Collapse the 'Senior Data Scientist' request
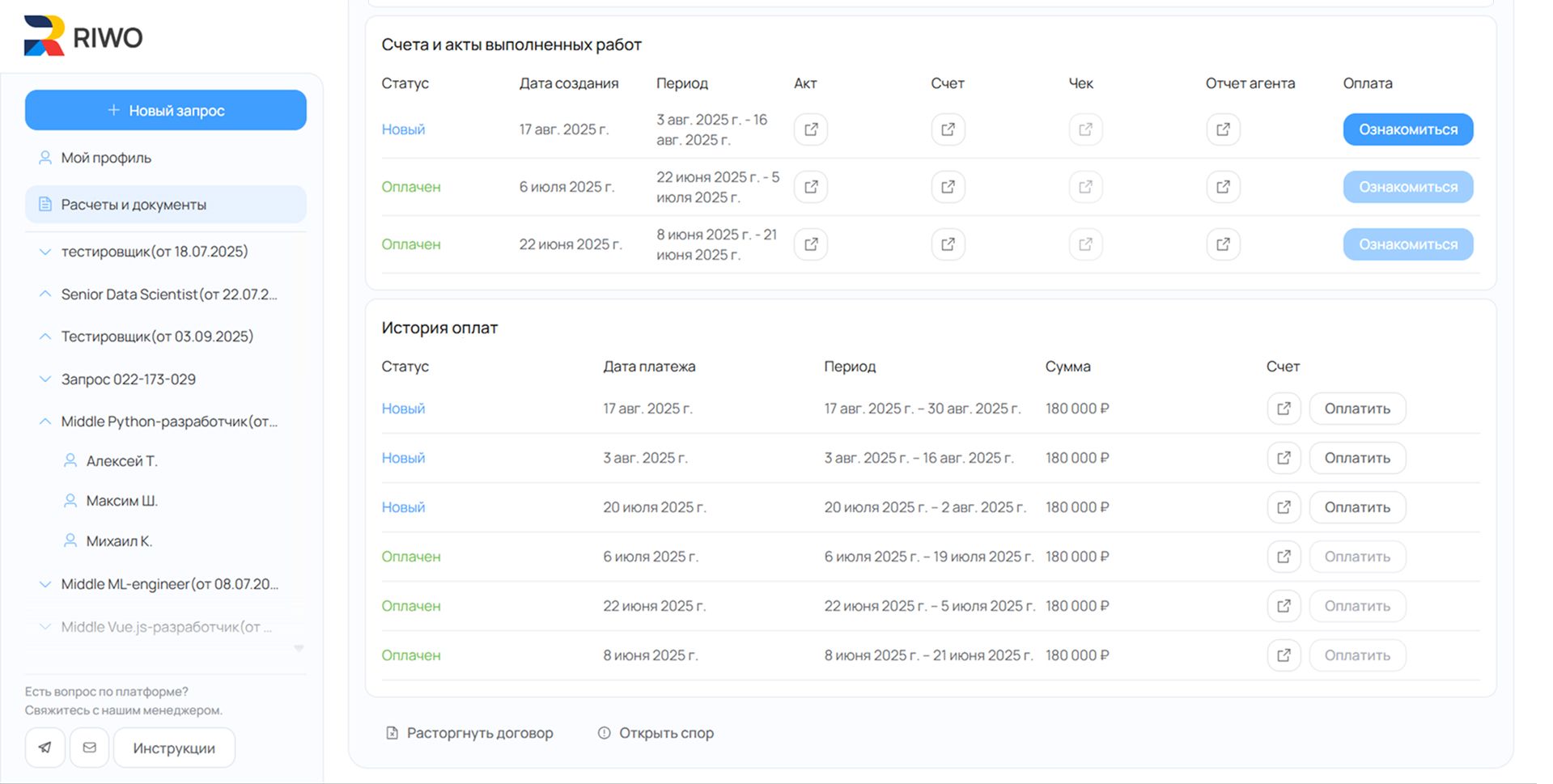The image size is (1553, 784). tap(45, 295)
